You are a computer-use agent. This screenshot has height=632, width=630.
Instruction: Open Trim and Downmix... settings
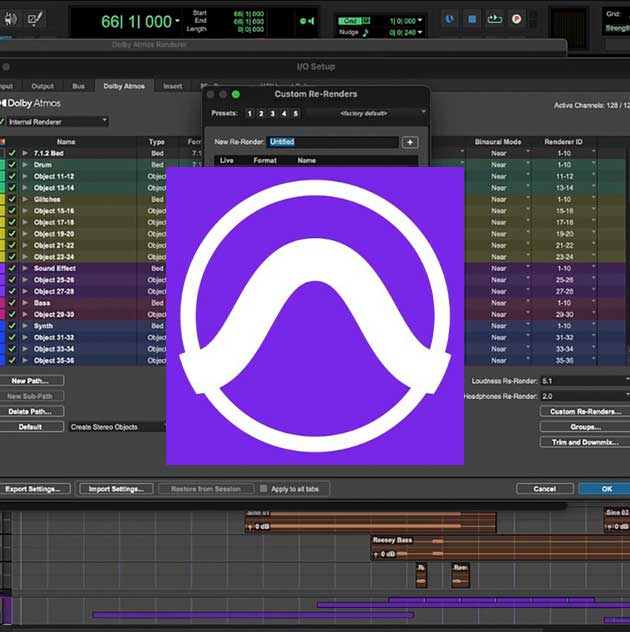tap(585, 442)
